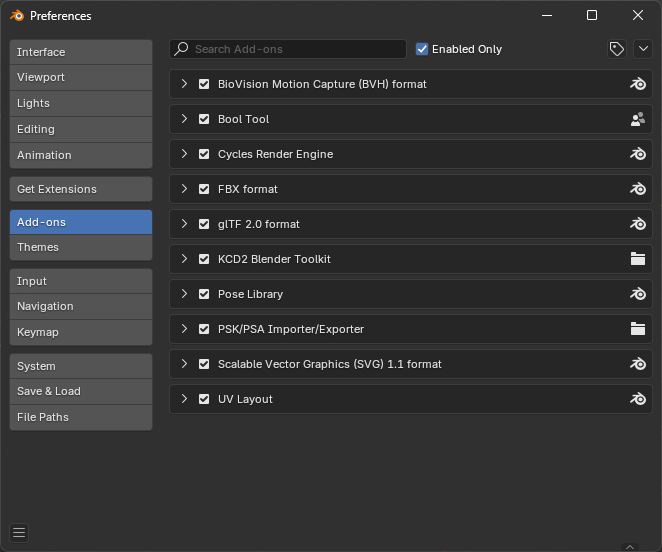Expand Scalable Vector Graphics add-on details
Image resolution: width=662 pixels, height=552 pixels.
tap(184, 364)
